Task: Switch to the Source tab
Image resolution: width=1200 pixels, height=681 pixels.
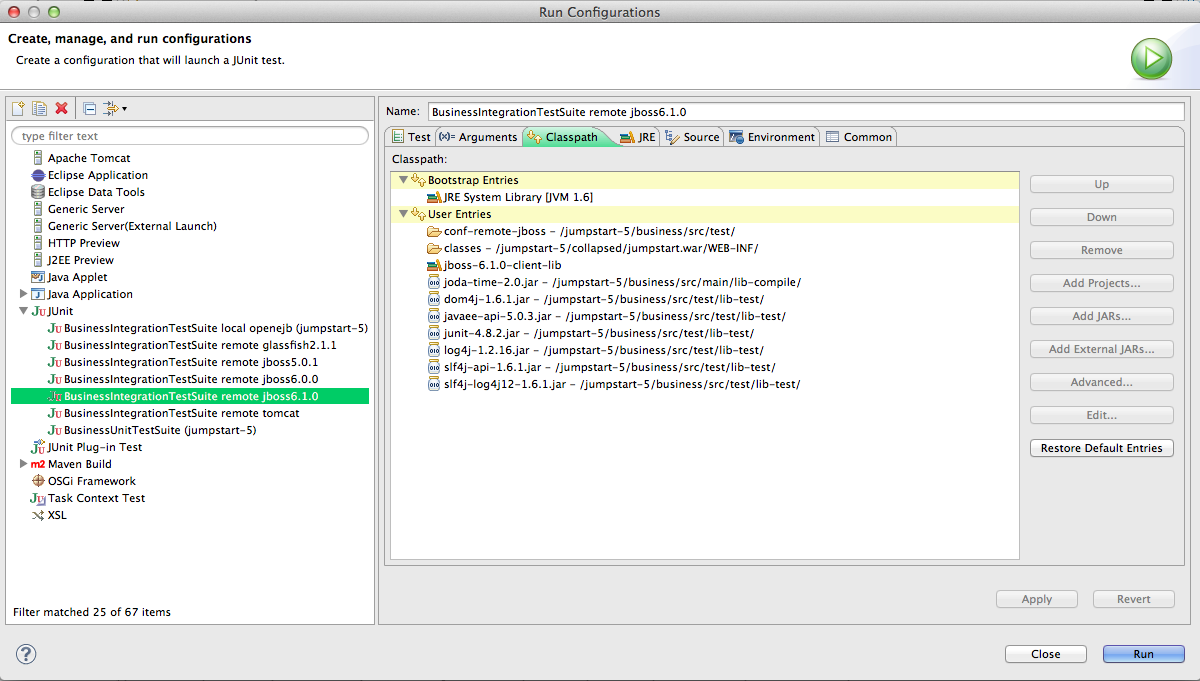Action: point(693,137)
